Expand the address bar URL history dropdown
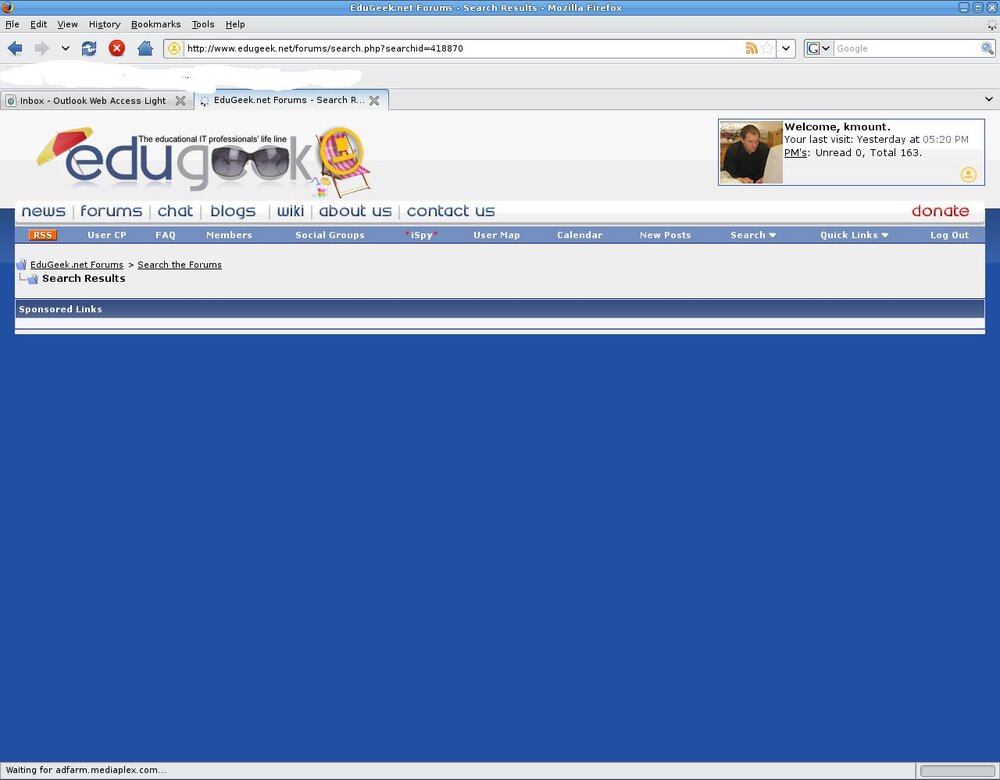 coord(786,48)
